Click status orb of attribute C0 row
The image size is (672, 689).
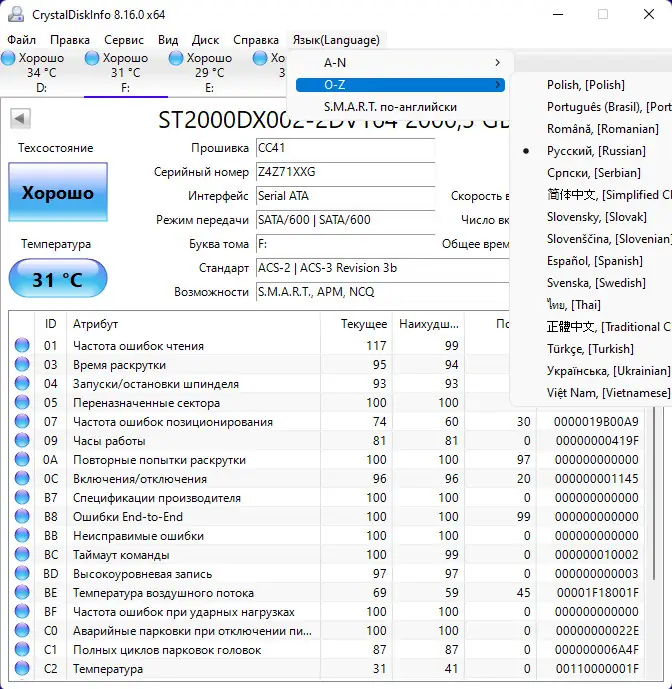[x=22, y=630]
